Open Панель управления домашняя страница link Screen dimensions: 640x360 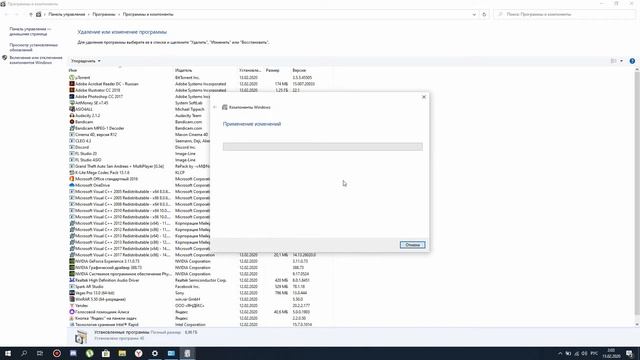coord(30,31)
